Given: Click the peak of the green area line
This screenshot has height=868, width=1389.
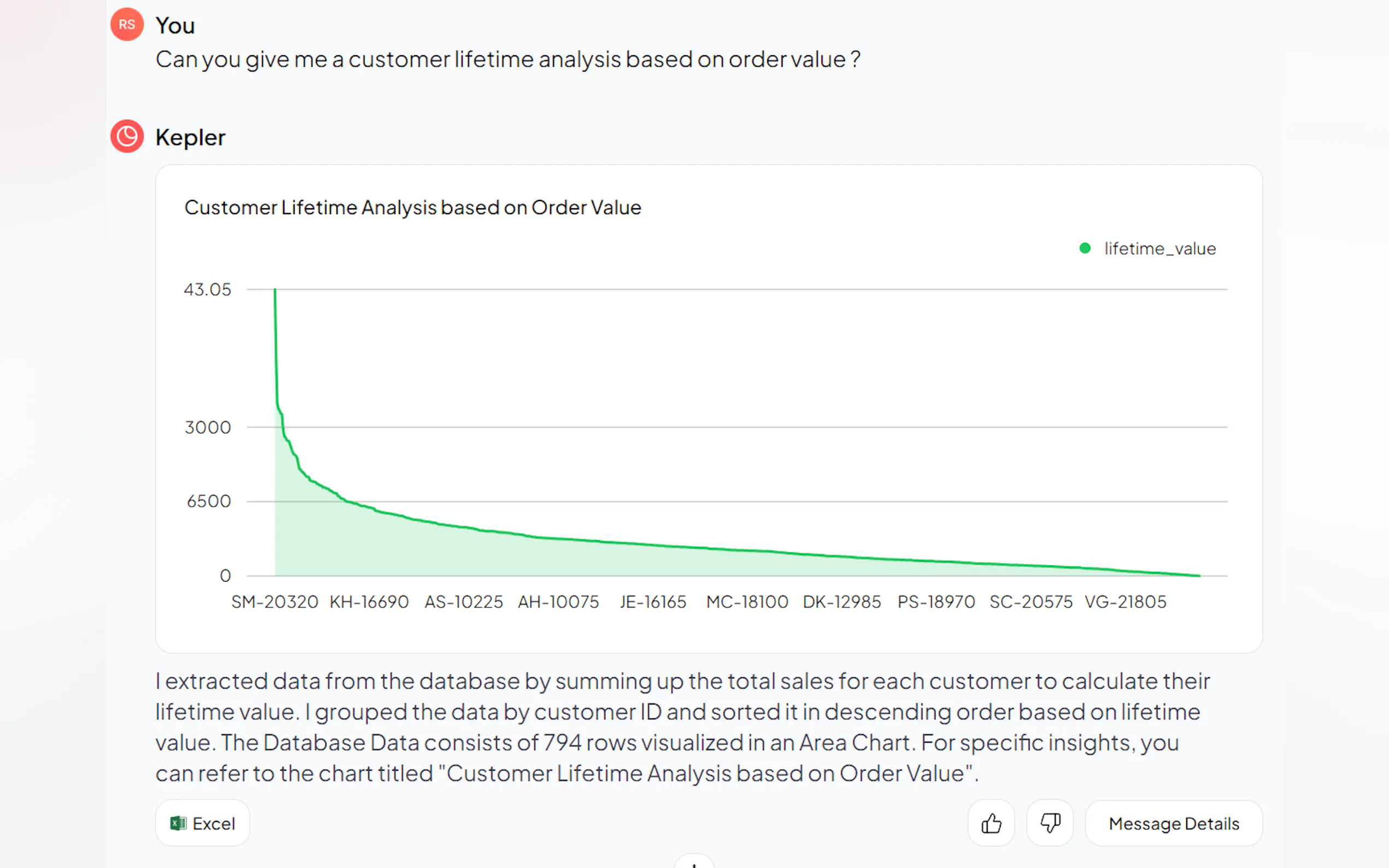Looking at the screenshot, I should pos(275,290).
